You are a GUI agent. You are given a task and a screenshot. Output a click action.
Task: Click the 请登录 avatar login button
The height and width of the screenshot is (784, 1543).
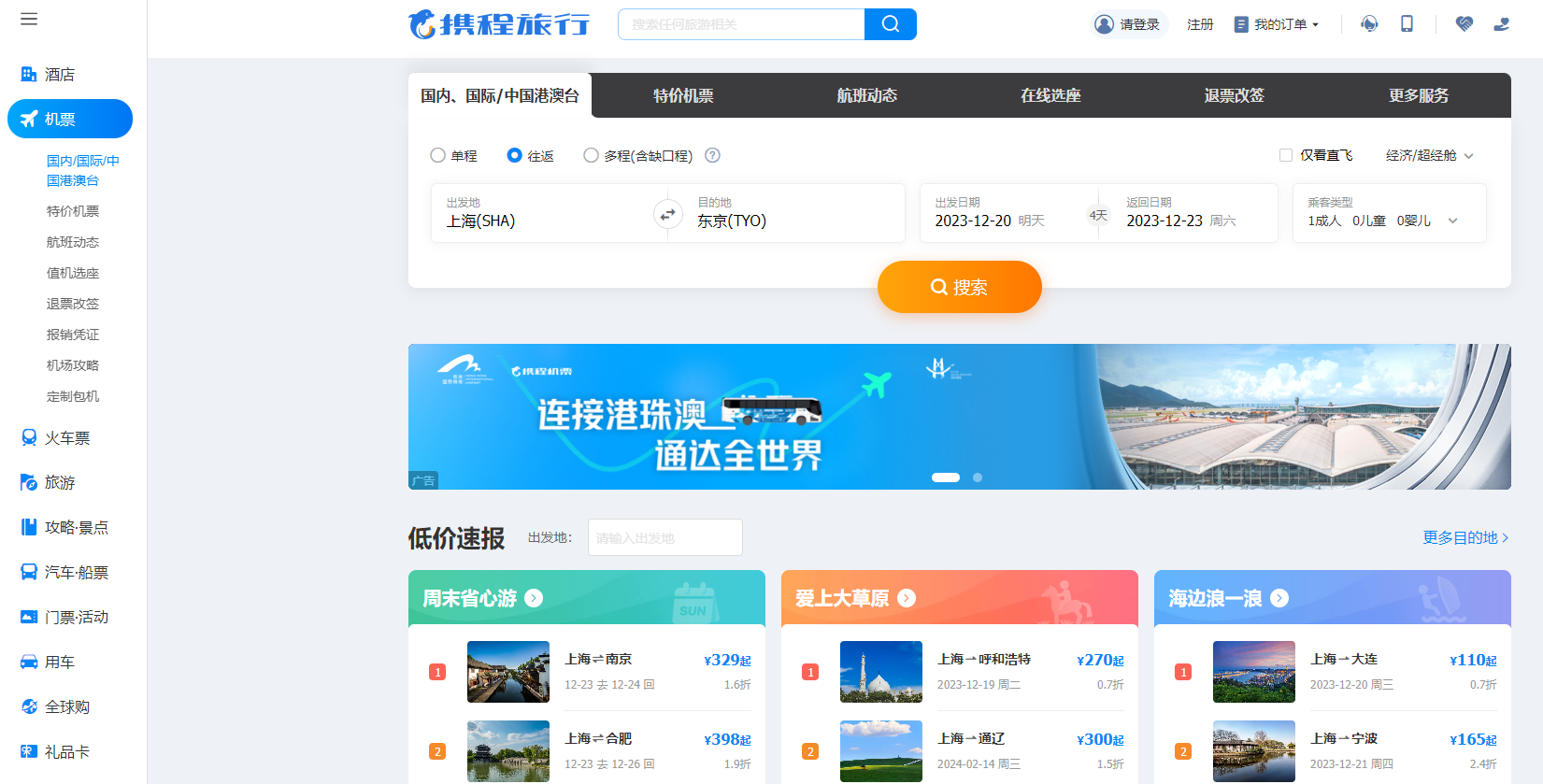point(1130,24)
